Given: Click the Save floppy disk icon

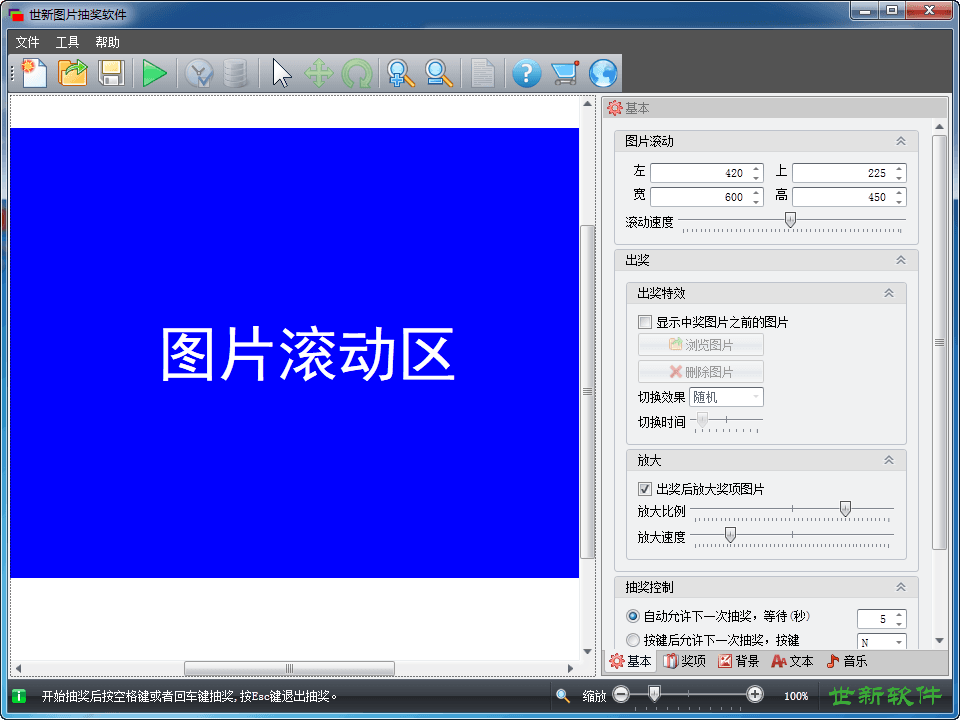Looking at the screenshot, I should pyautogui.click(x=111, y=73).
